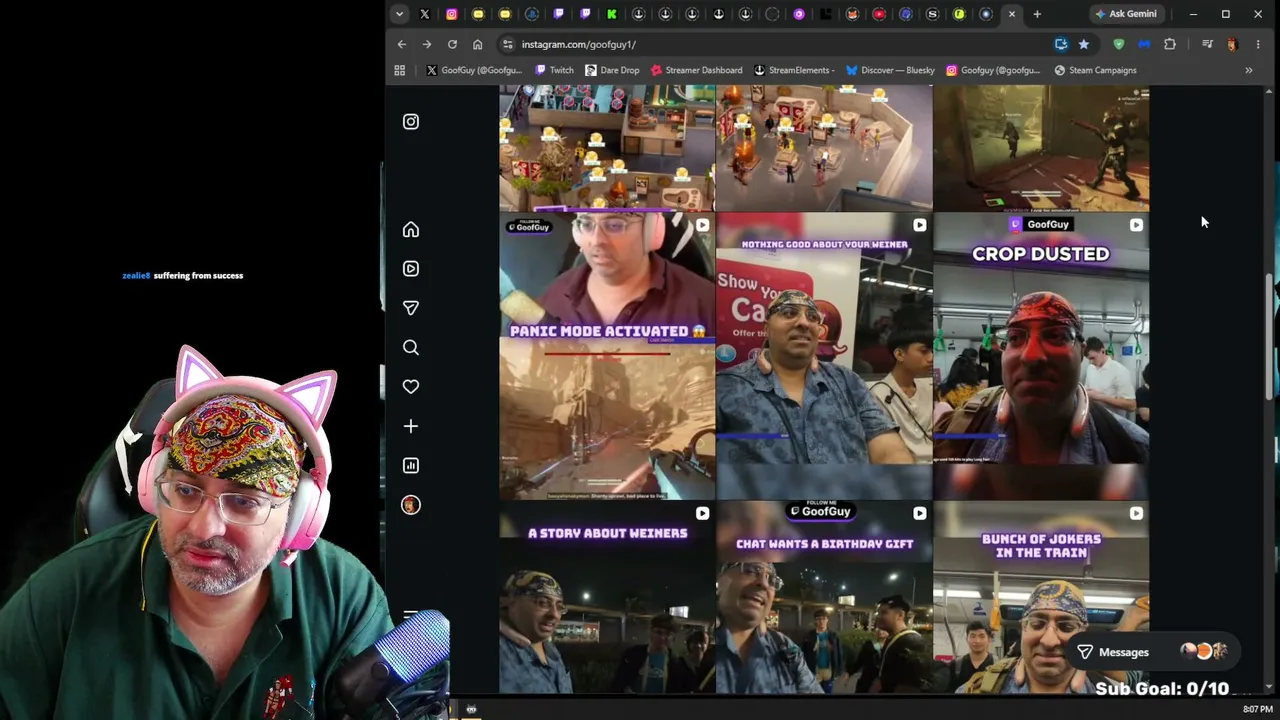Switch to the Kick tab
1280x720 pixels.
point(612,14)
